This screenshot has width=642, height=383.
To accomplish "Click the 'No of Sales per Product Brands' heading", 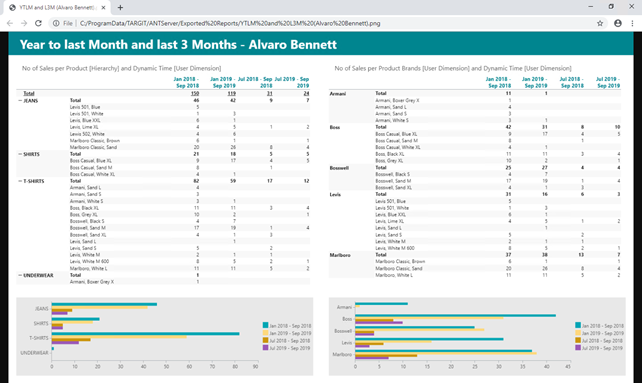I will pos(453,68).
